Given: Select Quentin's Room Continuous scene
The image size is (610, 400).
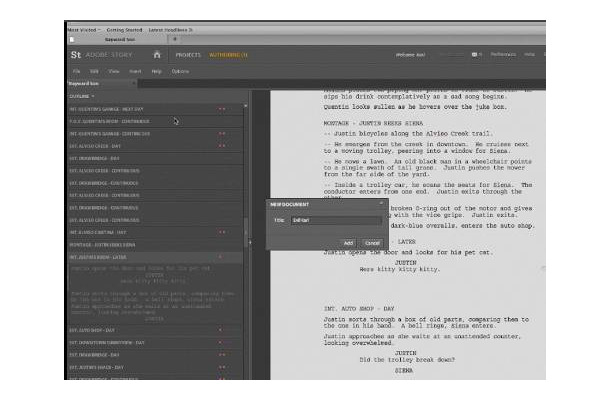Looking at the screenshot, I should (156, 121).
